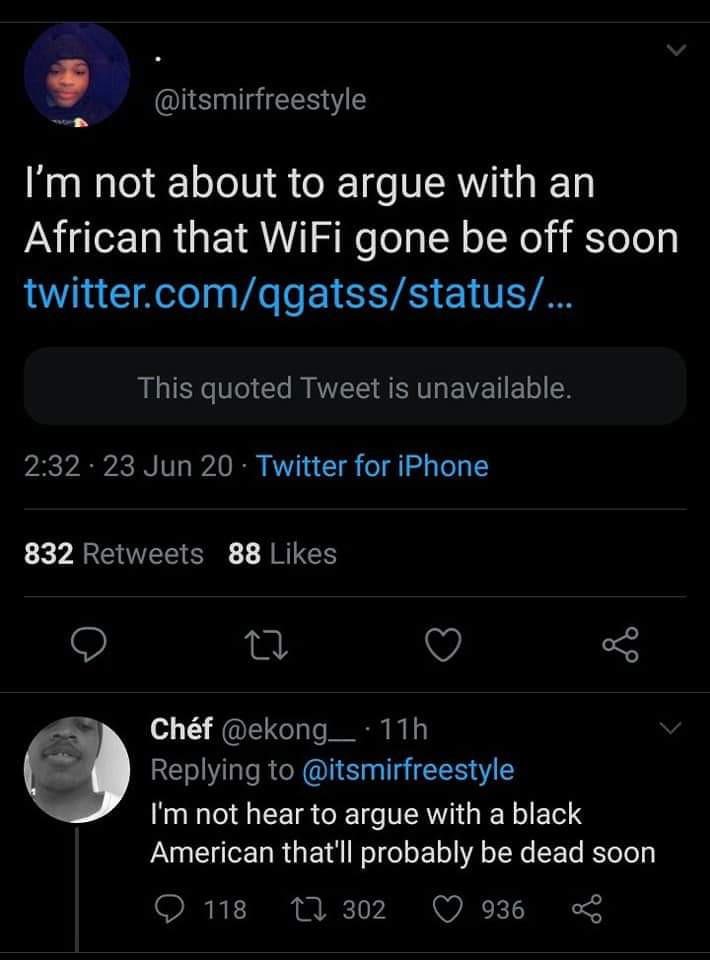Open @itsmirfreestyle's profile picture
This screenshot has width=710, height=960.
click(77, 75)
